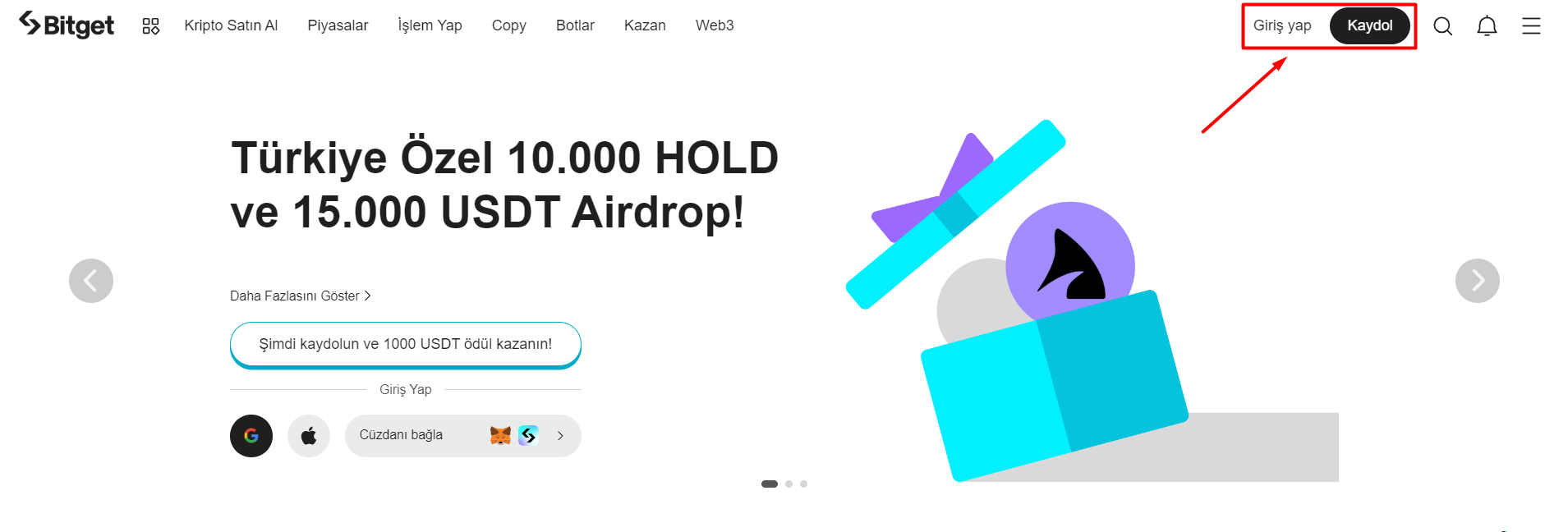Expand the Kazan menu
Viewport: 1568px width, 532px height.
point(645,25)
